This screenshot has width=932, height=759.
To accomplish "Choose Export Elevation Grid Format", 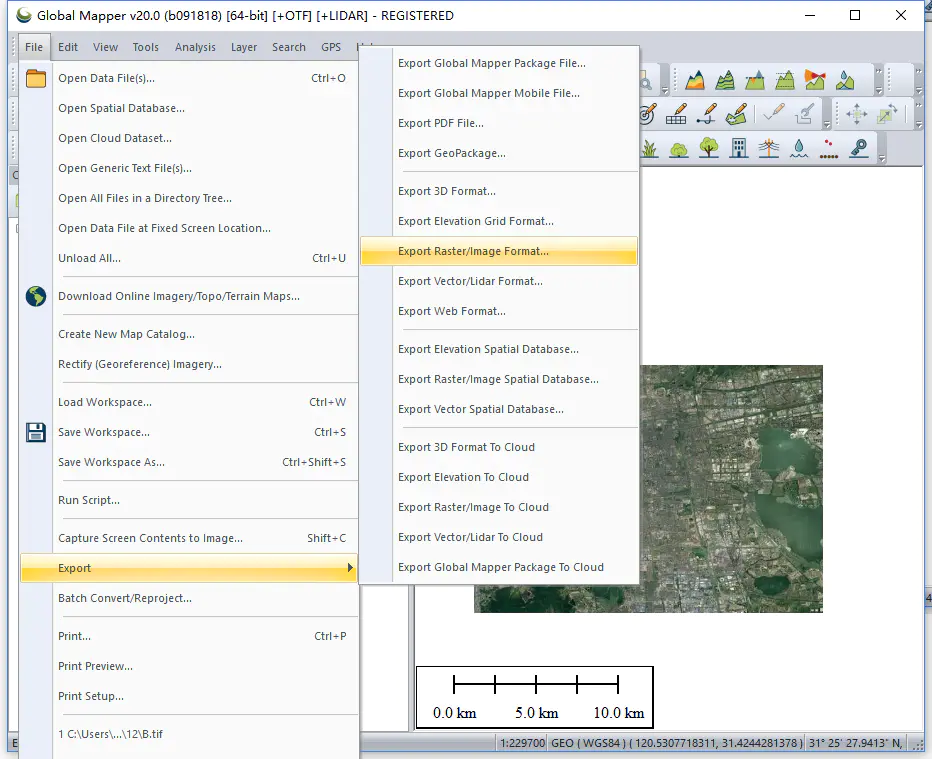I will tap(499, 221).
